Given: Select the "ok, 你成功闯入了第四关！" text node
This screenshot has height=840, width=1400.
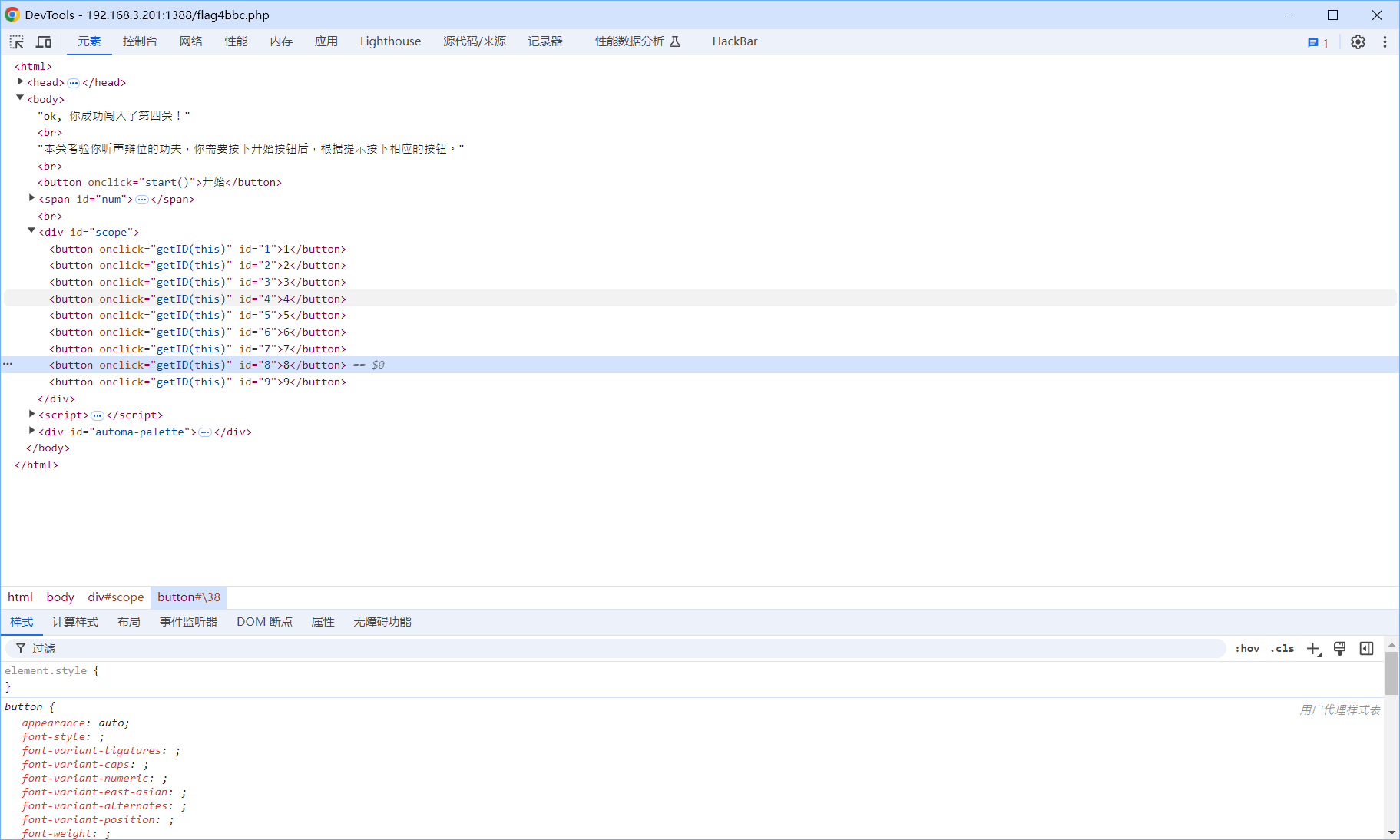Looking at the screenshot, I should click(114, 116).
